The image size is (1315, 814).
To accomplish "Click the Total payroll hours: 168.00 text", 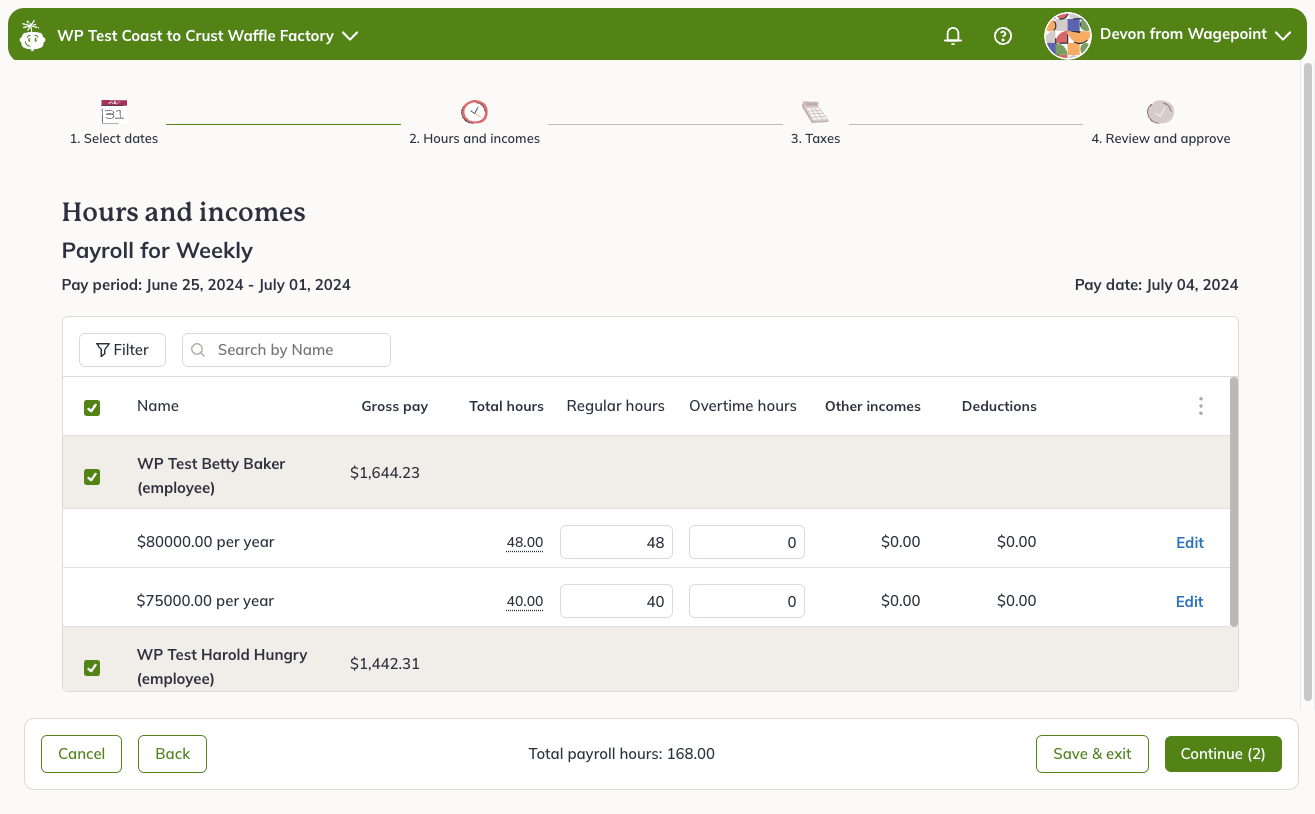I will click(621, 754).
